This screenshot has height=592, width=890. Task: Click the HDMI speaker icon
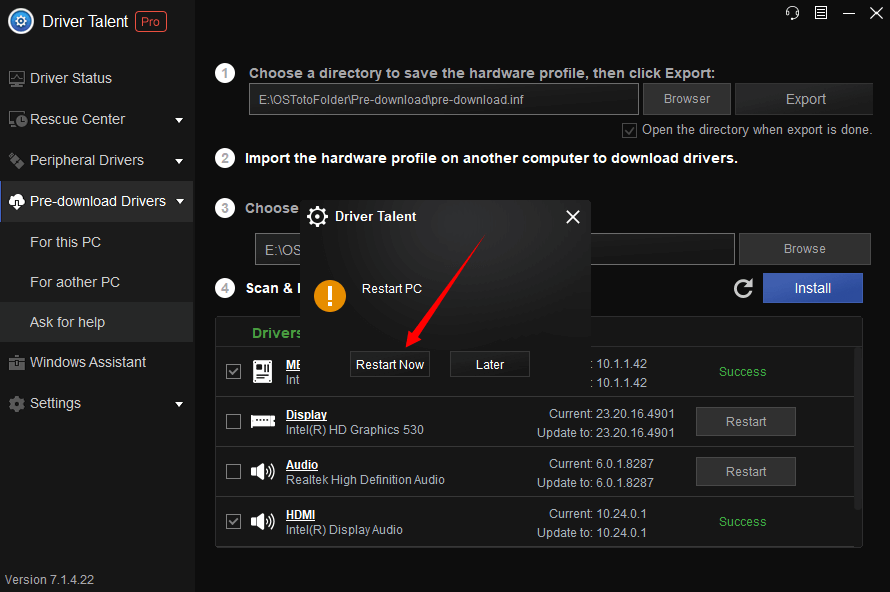pos(263,521)
